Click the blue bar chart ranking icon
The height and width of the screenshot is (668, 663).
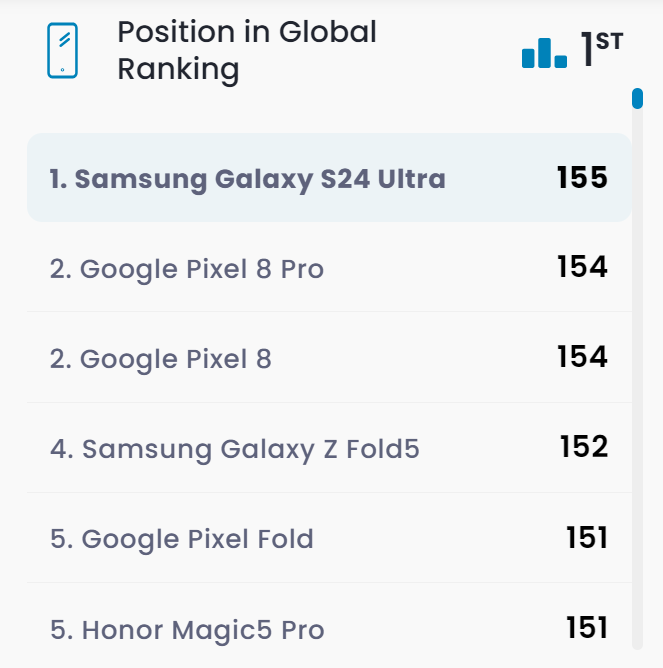pyautogui.click(x=544, y=52)
